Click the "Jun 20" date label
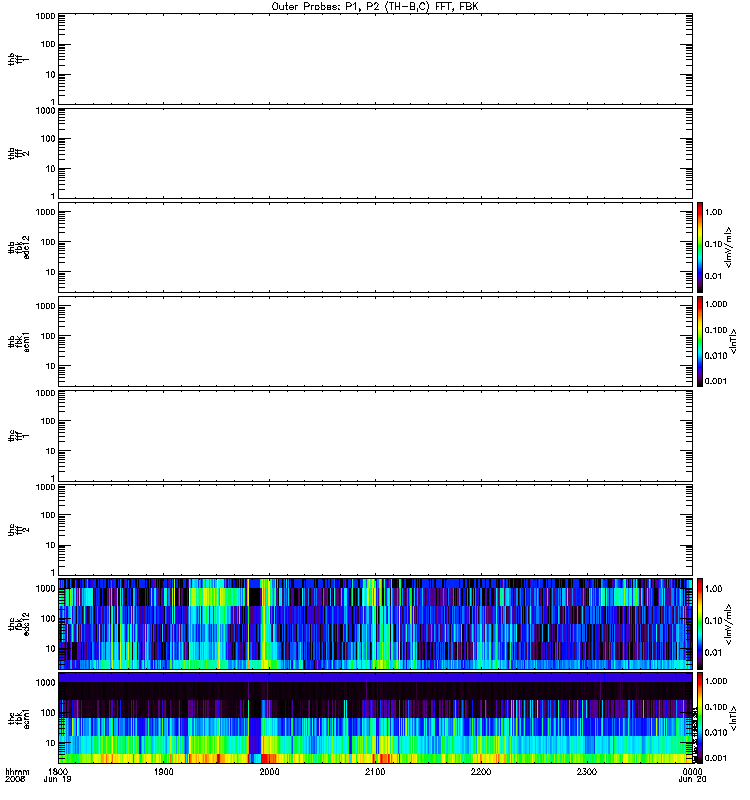This screenshot has width=750, height=800. (692, 779)
